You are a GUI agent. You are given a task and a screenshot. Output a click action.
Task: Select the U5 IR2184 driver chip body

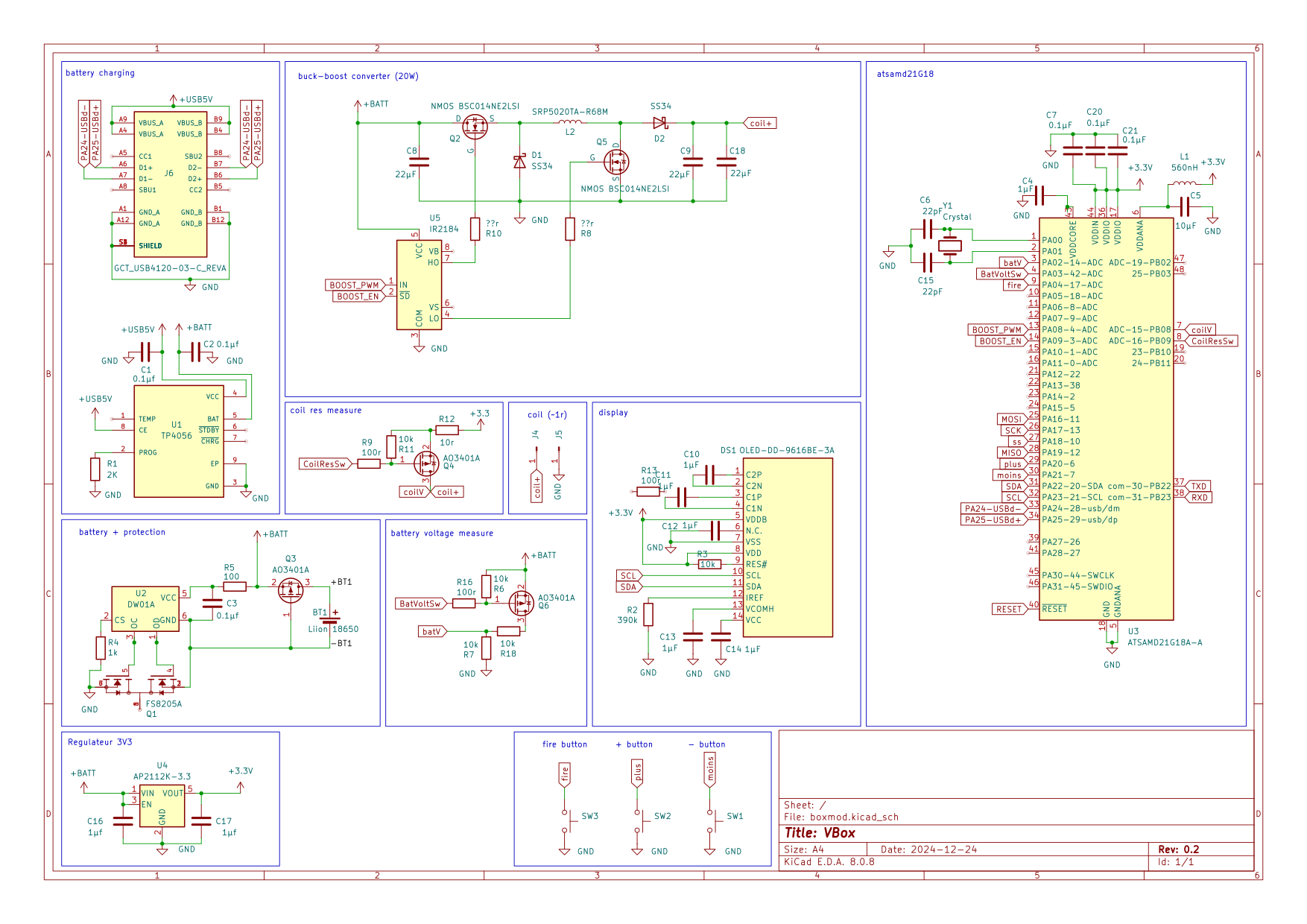click(x=419, y=285)
